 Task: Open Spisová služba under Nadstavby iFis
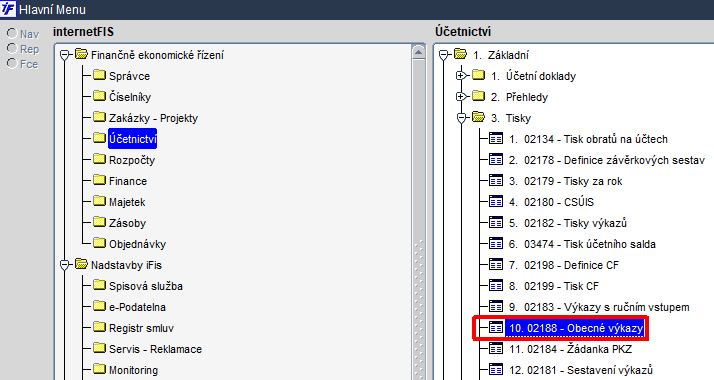(x=146, y=286)
